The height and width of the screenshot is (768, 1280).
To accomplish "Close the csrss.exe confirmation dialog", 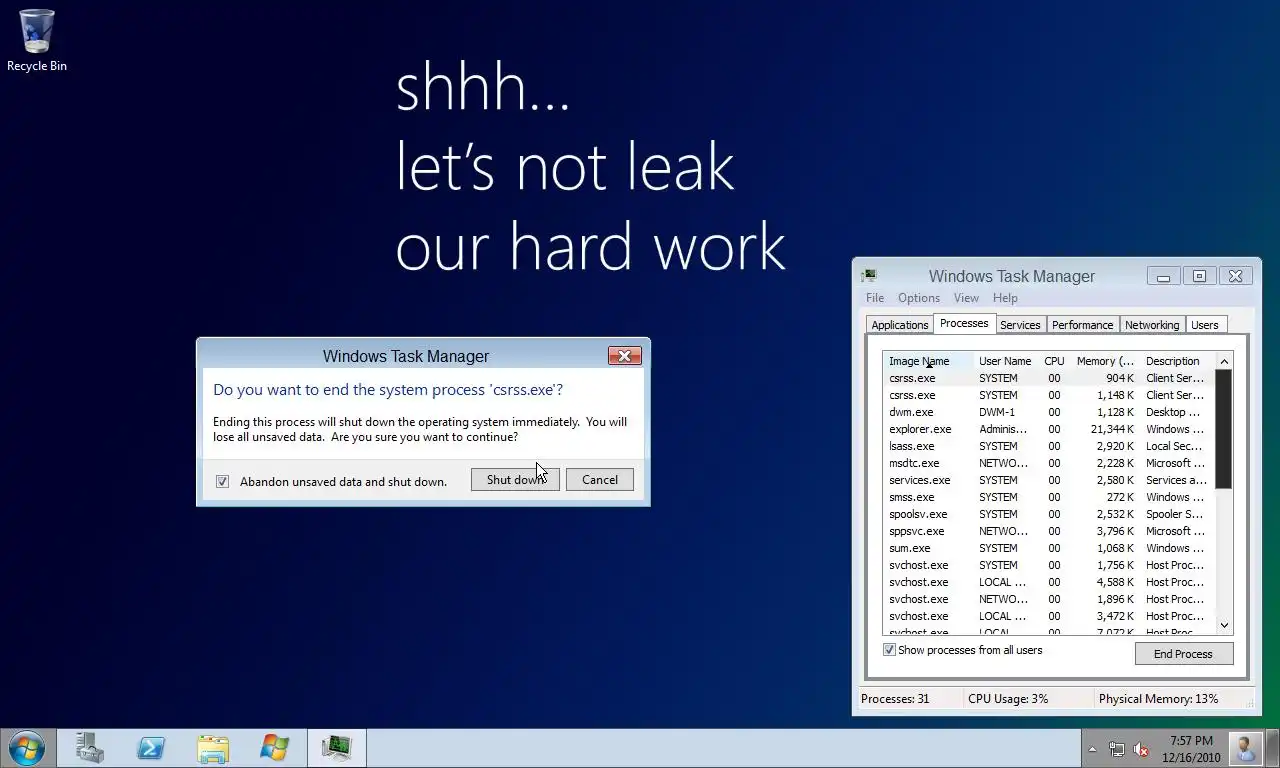I will (x=624, y=356).
